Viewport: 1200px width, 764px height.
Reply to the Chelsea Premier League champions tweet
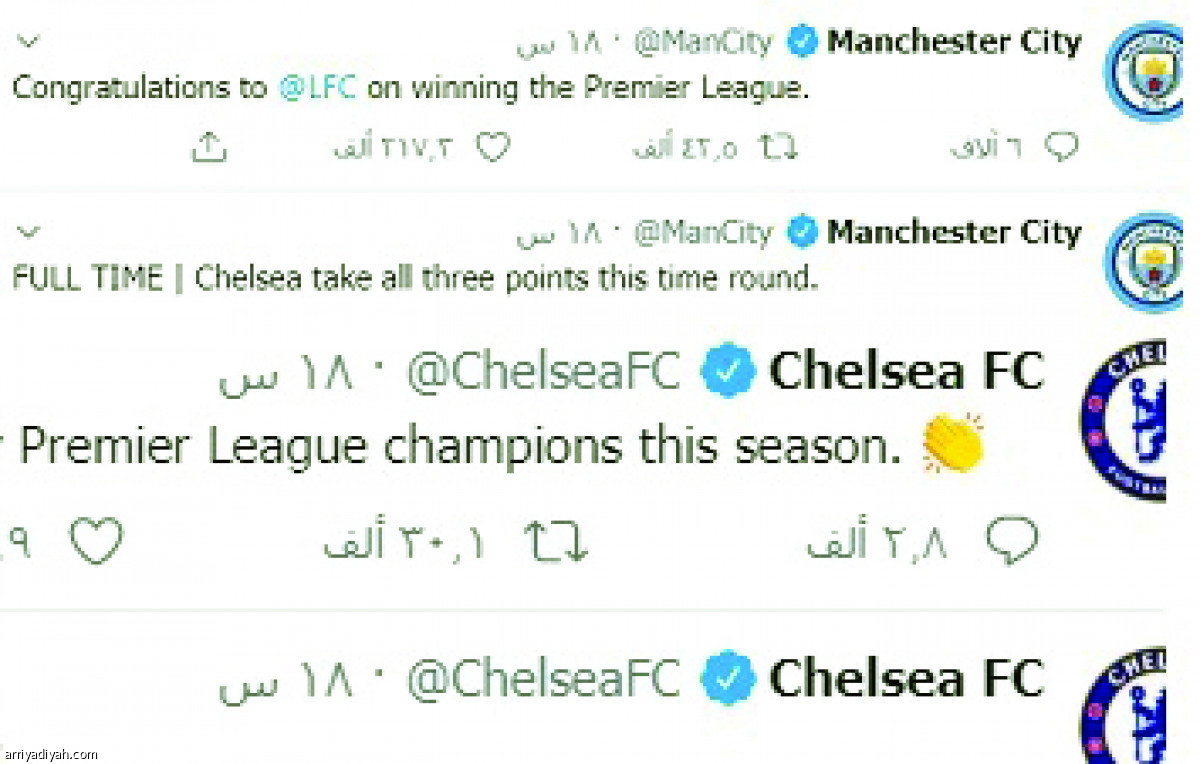click(x=1011, y=541)
